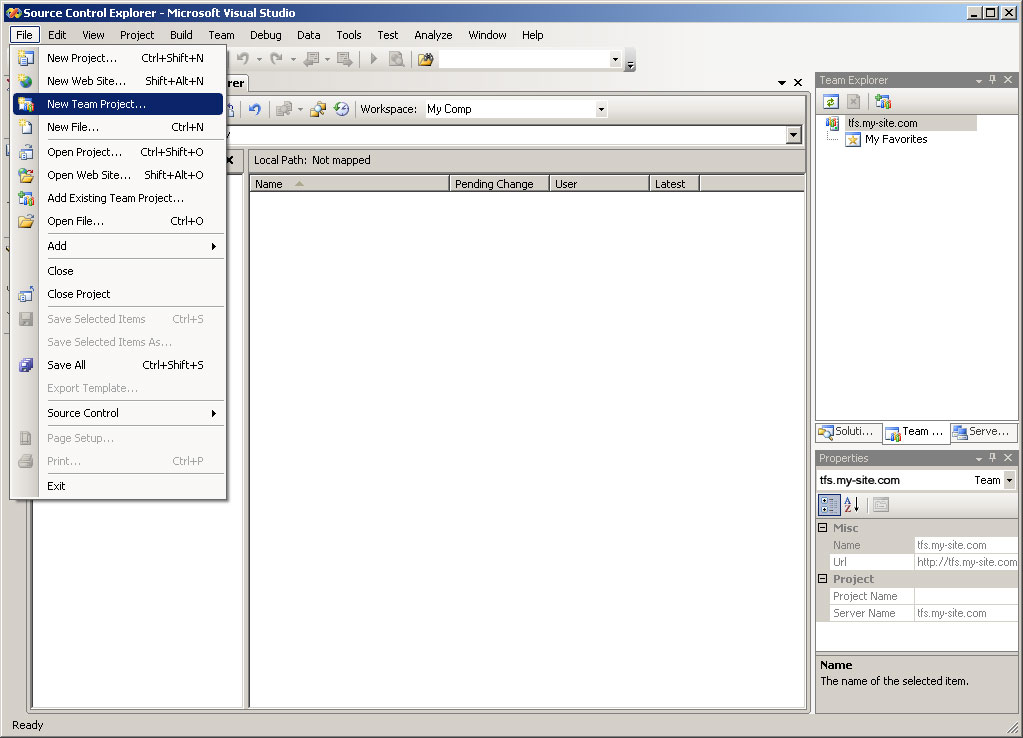Click the Alphabetical A-Z sort icon

[851, 504]
